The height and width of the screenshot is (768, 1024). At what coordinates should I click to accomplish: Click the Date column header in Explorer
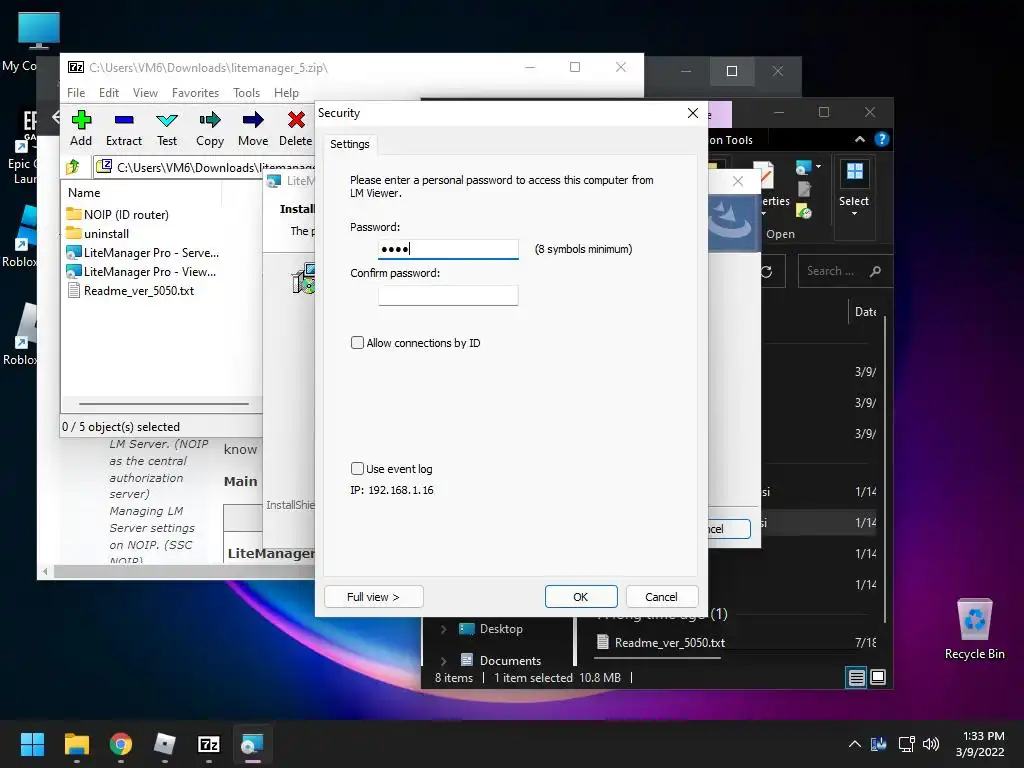tap(865, 312)
